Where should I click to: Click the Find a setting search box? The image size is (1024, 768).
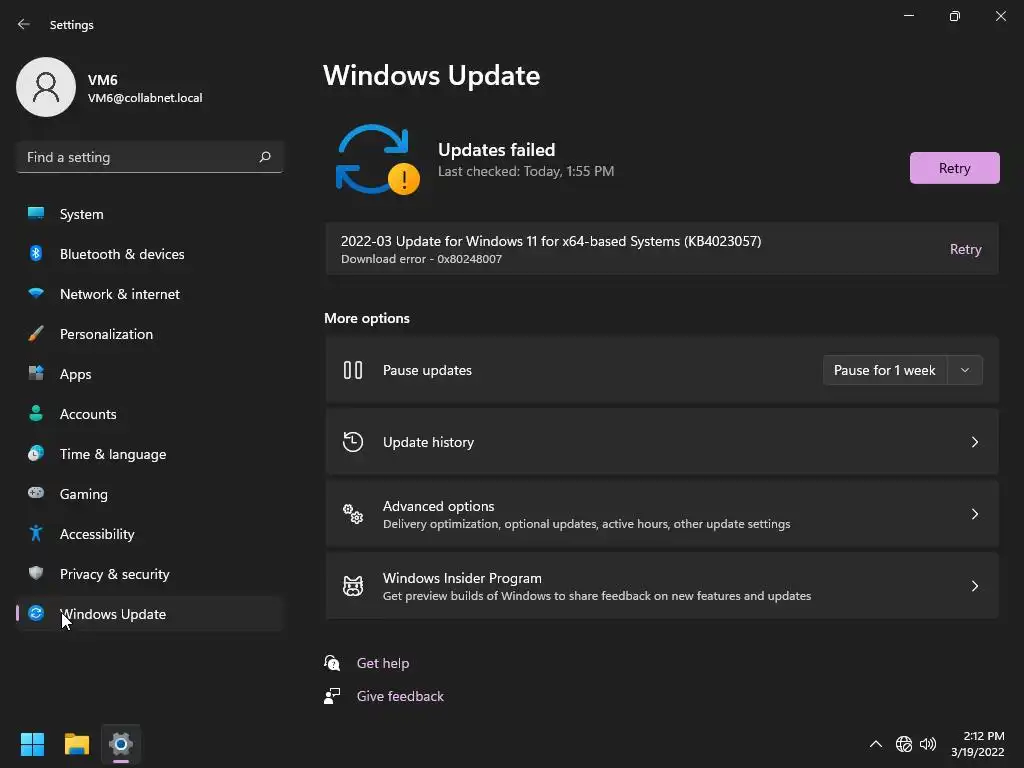pos(138,157)
